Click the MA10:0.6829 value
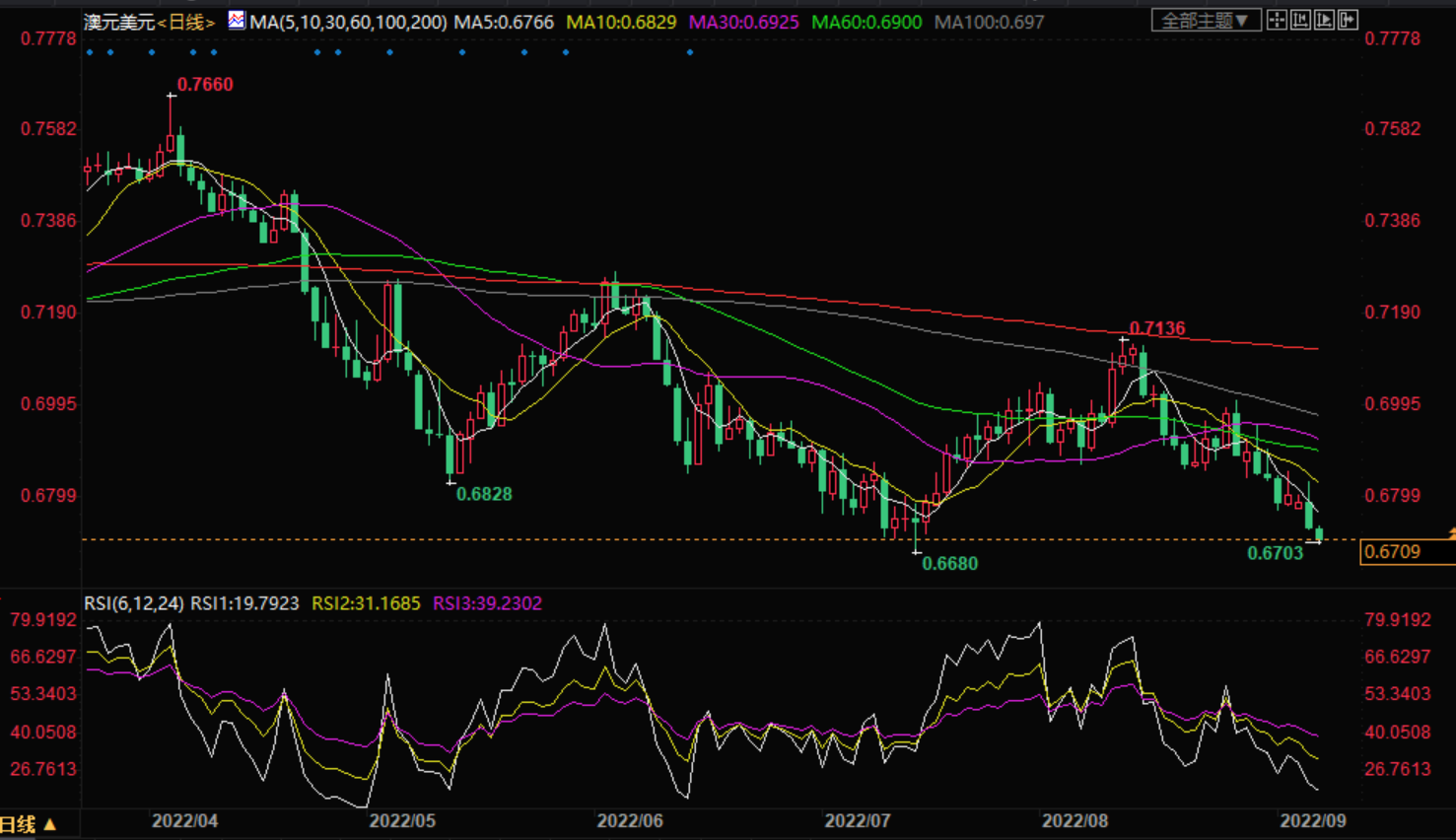 pyautogui.click(x=621, y=22)
